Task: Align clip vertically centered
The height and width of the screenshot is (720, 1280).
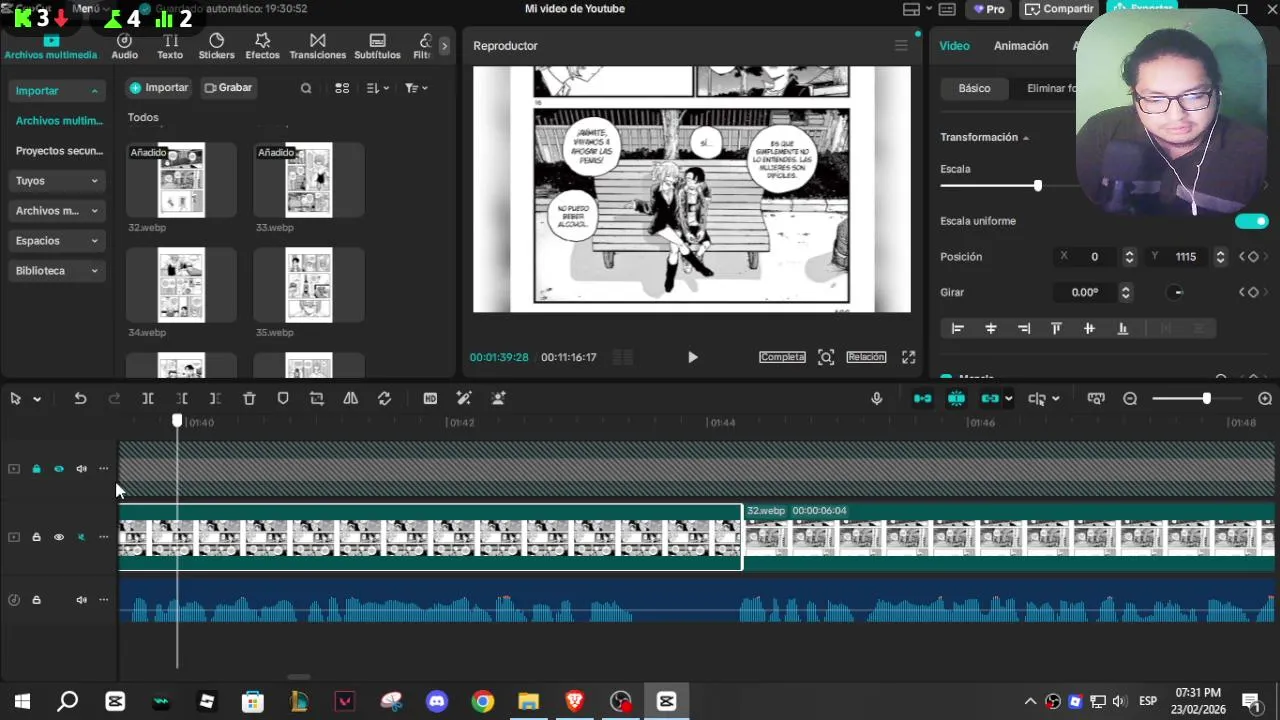Action: [1089, 328]
